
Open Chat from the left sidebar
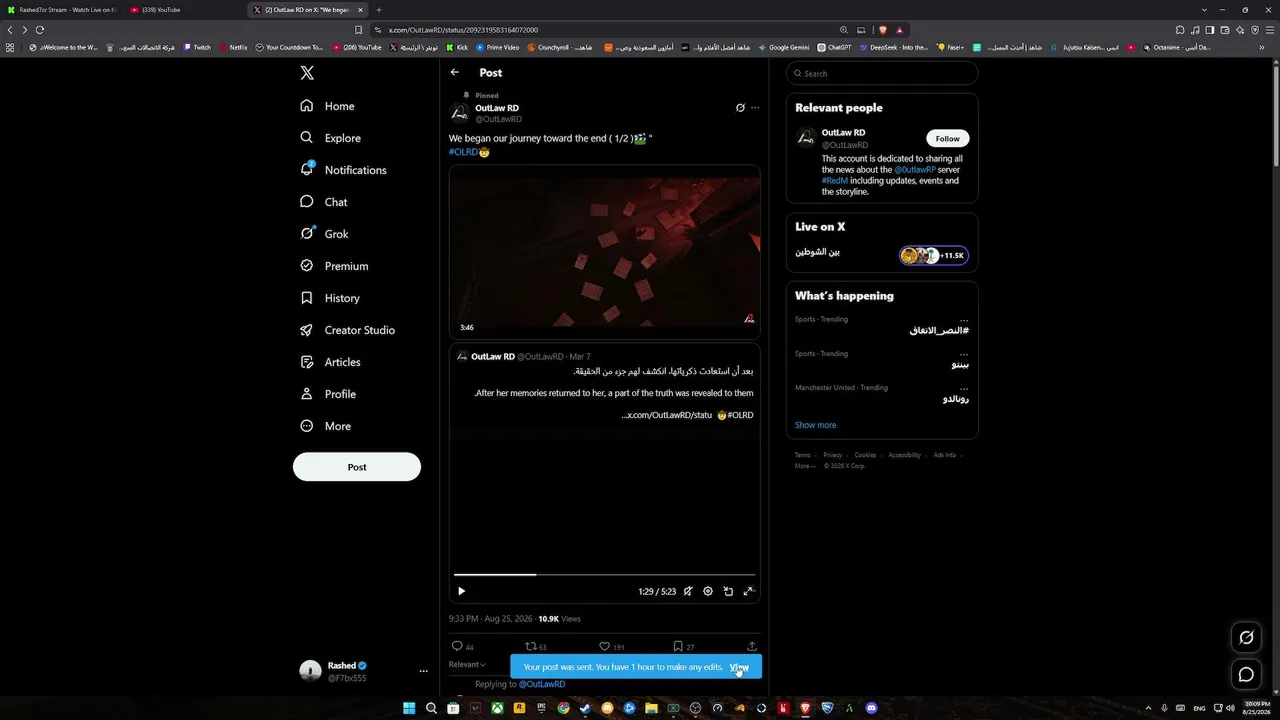323,202
